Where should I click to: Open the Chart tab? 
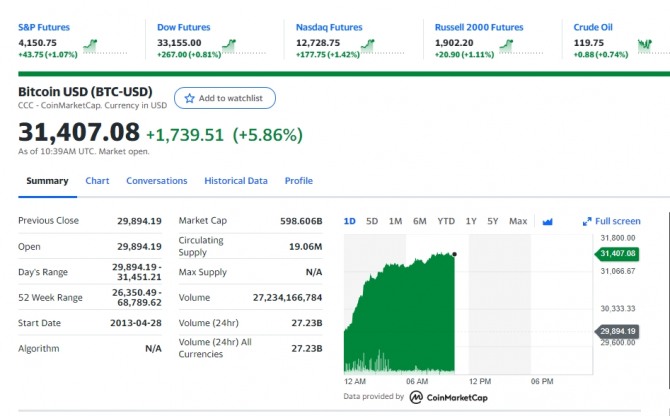tap(97, 181)
